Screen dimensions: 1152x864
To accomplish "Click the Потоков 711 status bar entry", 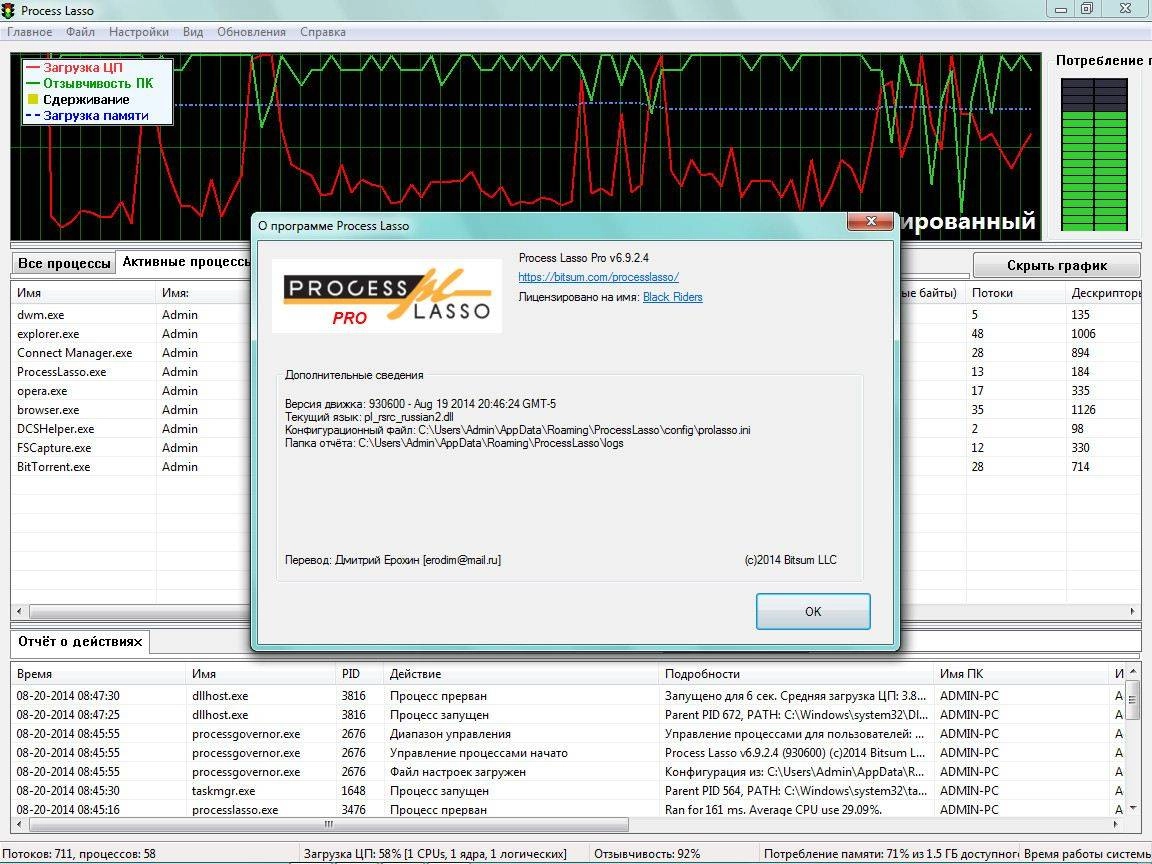I will pos(79,854).
